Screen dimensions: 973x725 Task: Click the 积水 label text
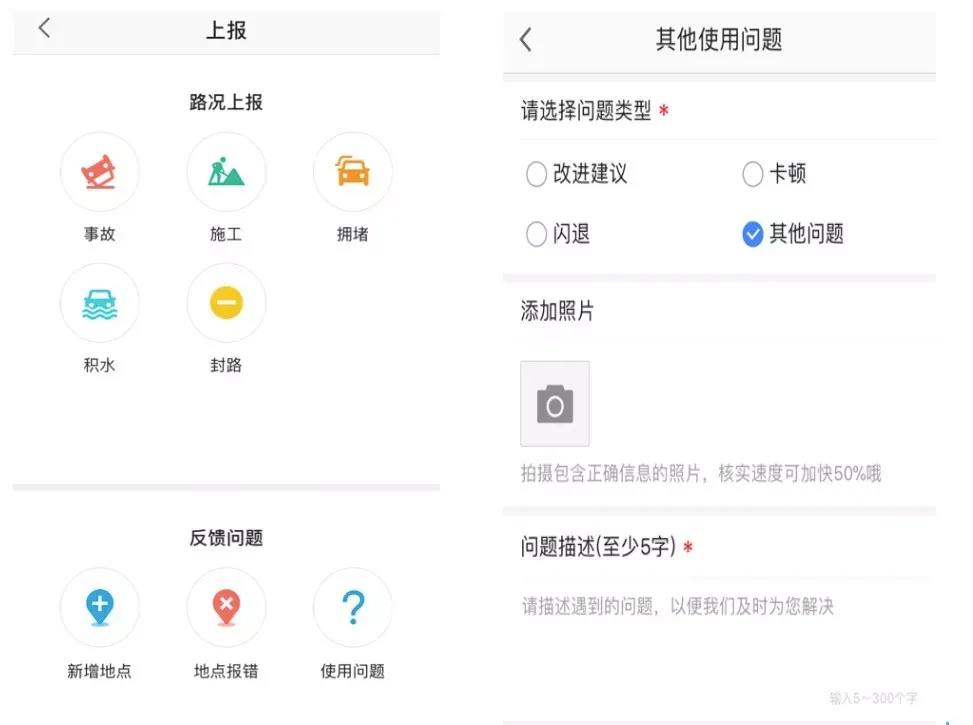pyautogui.click(x=99, y=365)
